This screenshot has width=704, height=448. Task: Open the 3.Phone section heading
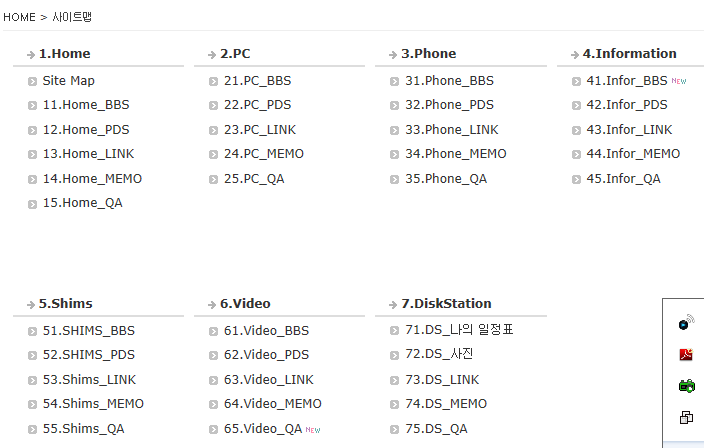[x=428, y=54]
